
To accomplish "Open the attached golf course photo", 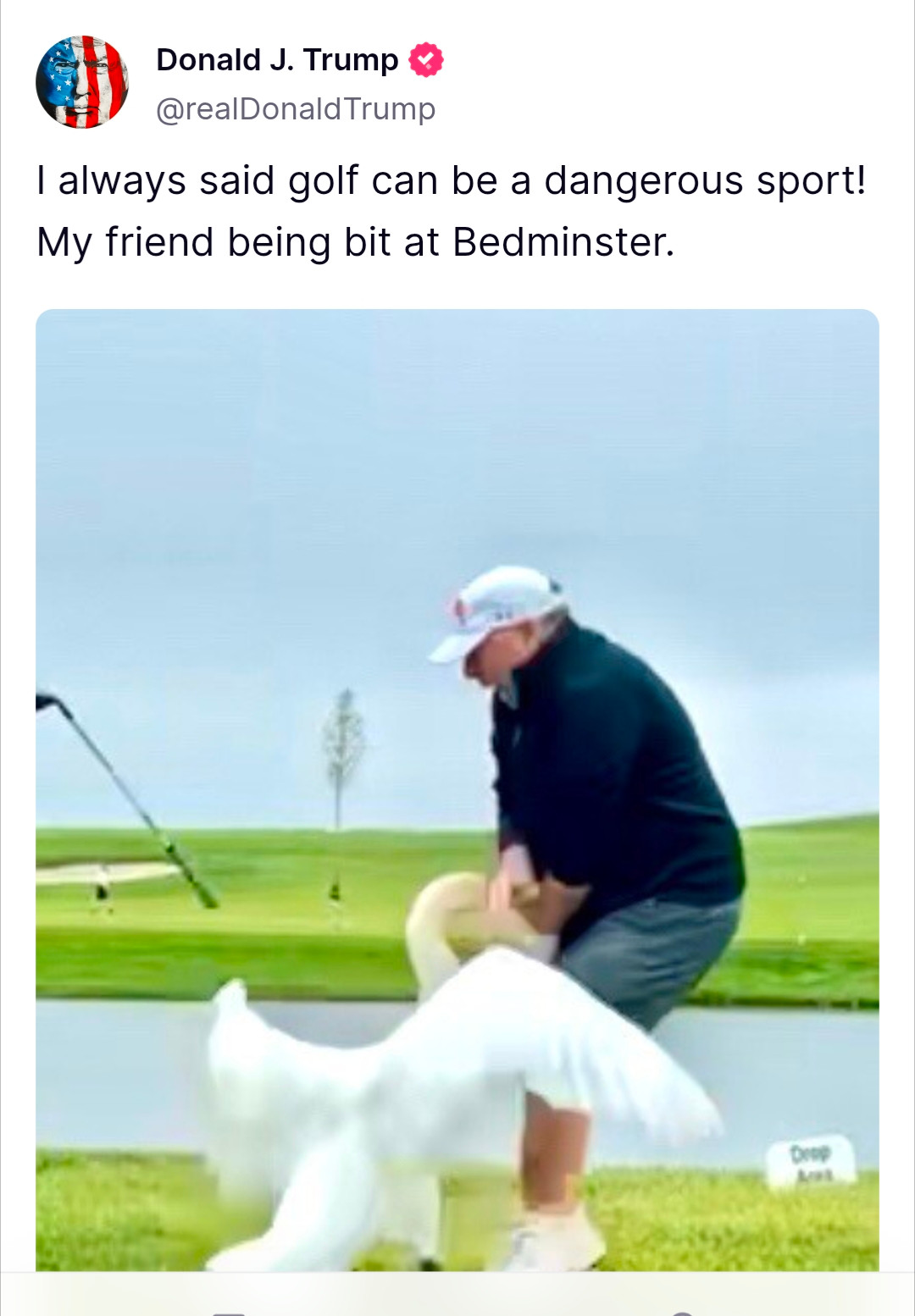I will 457,789.
